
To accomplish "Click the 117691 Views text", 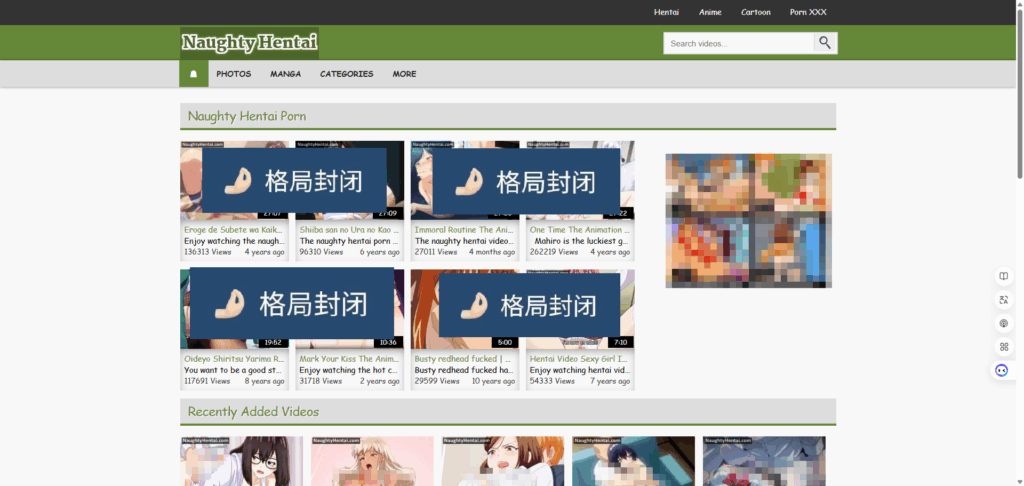I will (207, 381).
